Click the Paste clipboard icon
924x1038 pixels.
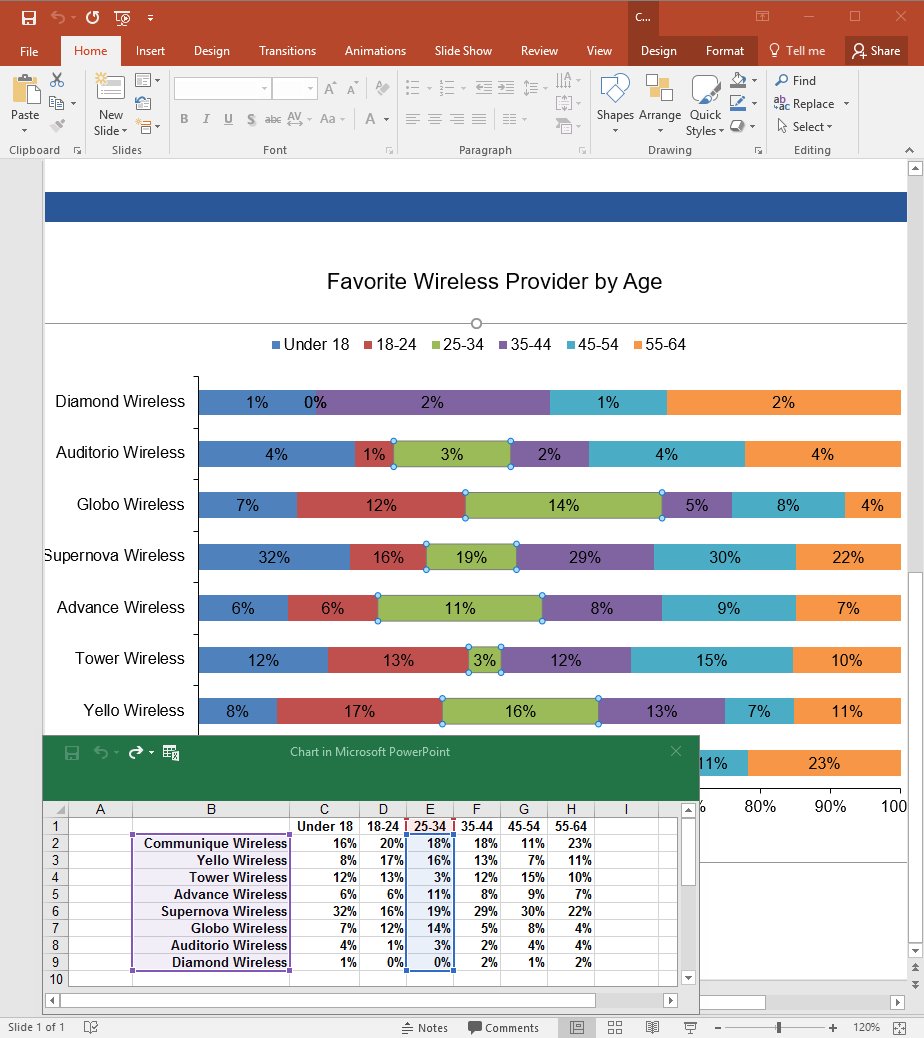(x=25, y=89)
